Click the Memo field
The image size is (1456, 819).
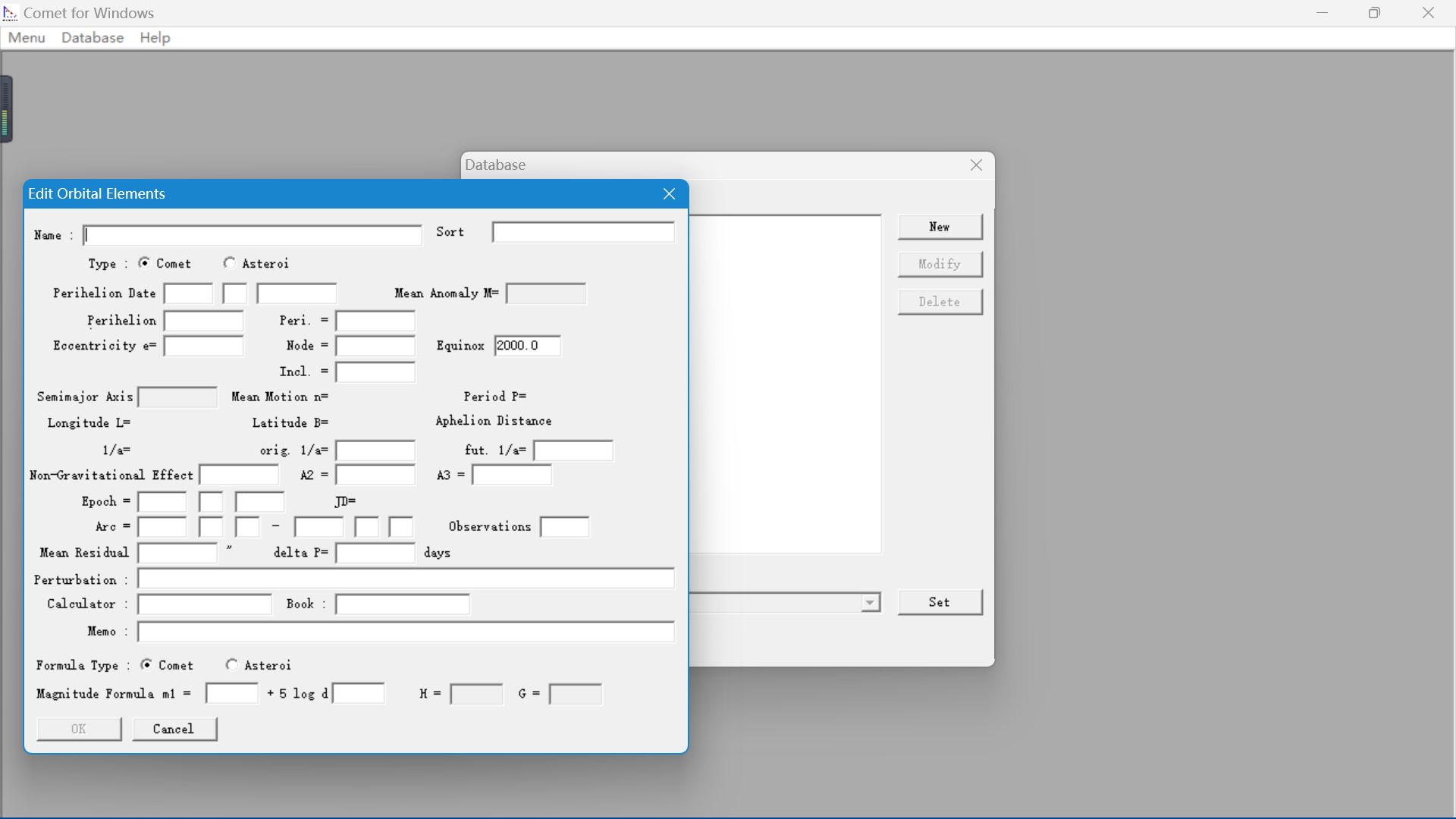[406, 632]
